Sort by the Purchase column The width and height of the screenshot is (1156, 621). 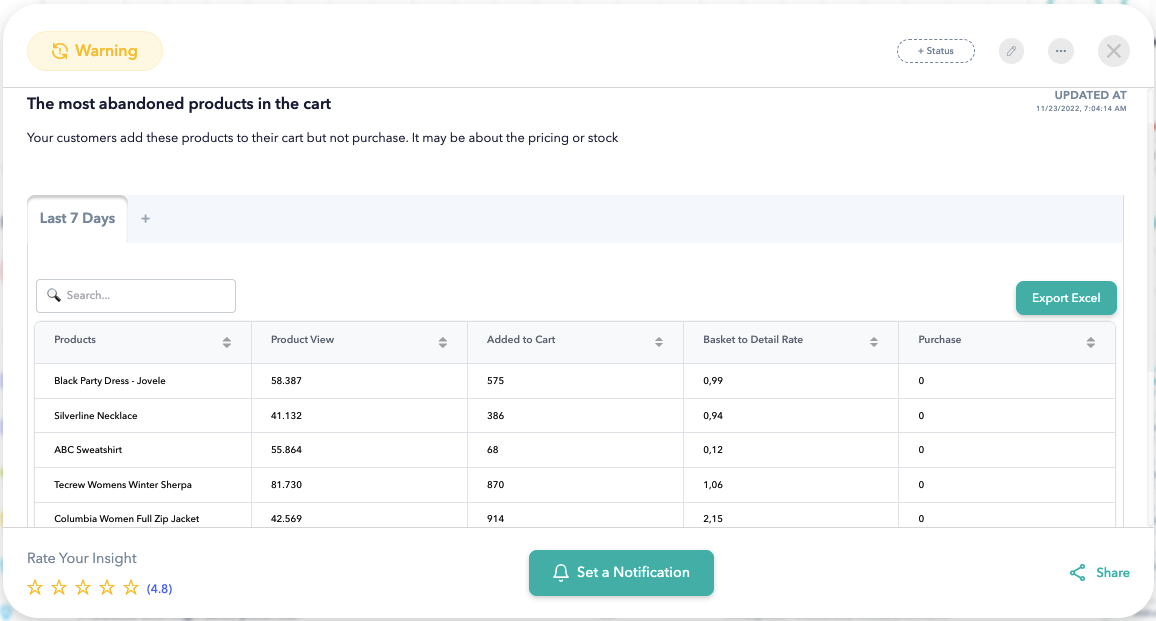[1090, 342]
